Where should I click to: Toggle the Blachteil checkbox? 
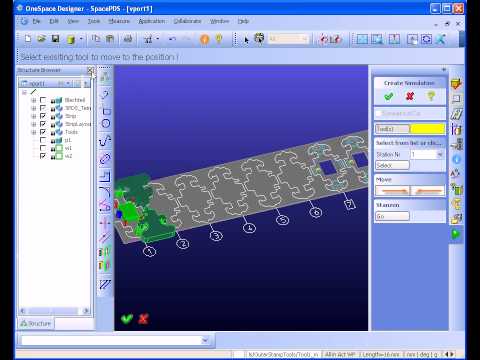(43, 100)
